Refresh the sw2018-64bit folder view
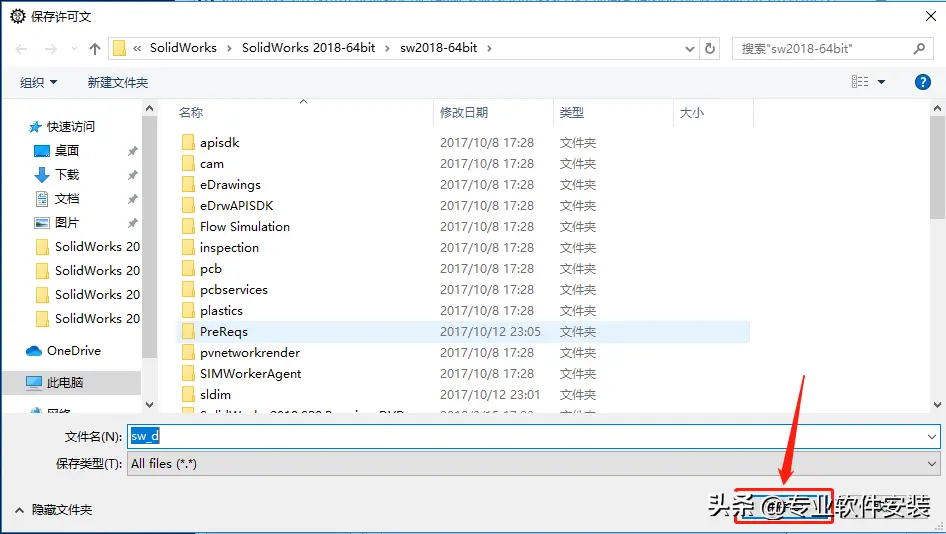Screen dimensions: 946x534 tap(710, 48)
